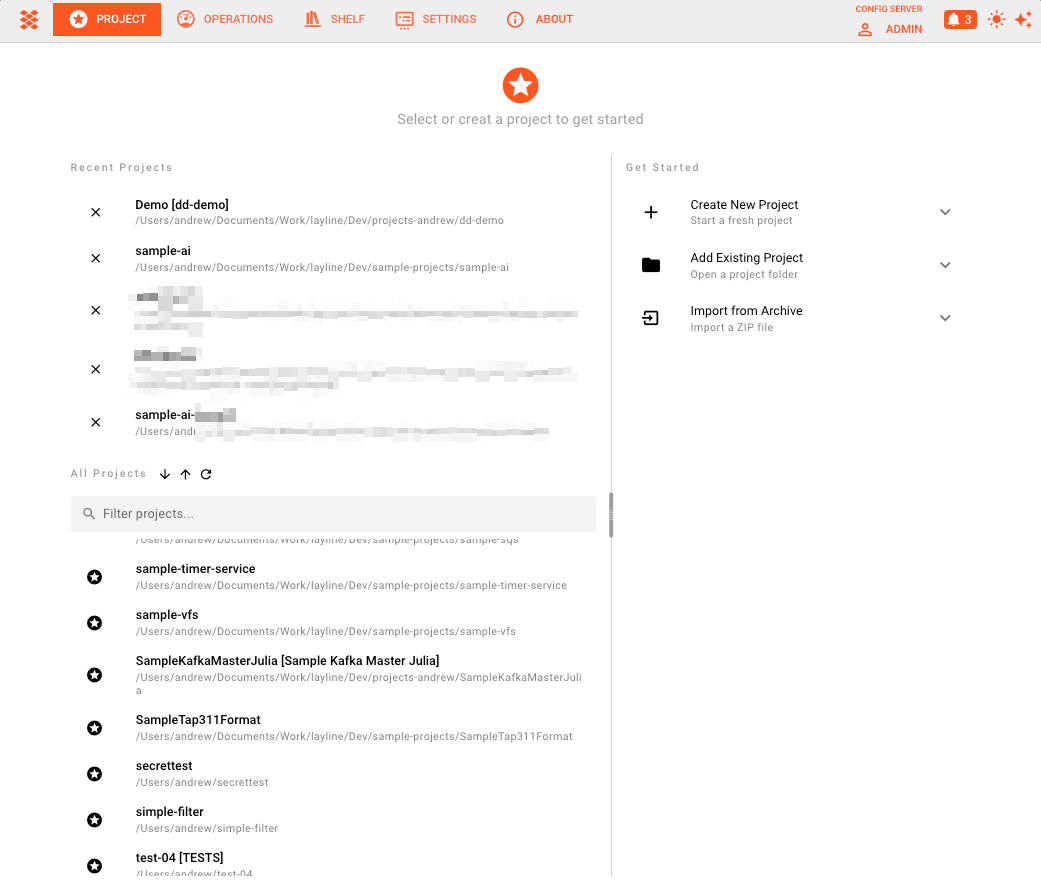This screenshot has width=1041, height=888.
Task: Click the AI sparkle icon in the header
Action: coord(1024,19)
